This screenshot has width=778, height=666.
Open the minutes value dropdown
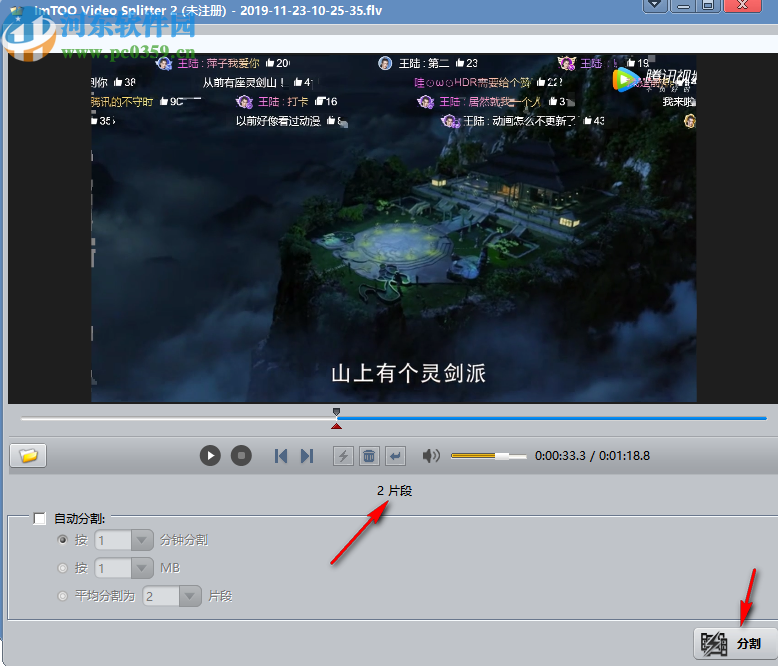click(x=142, y=540)
